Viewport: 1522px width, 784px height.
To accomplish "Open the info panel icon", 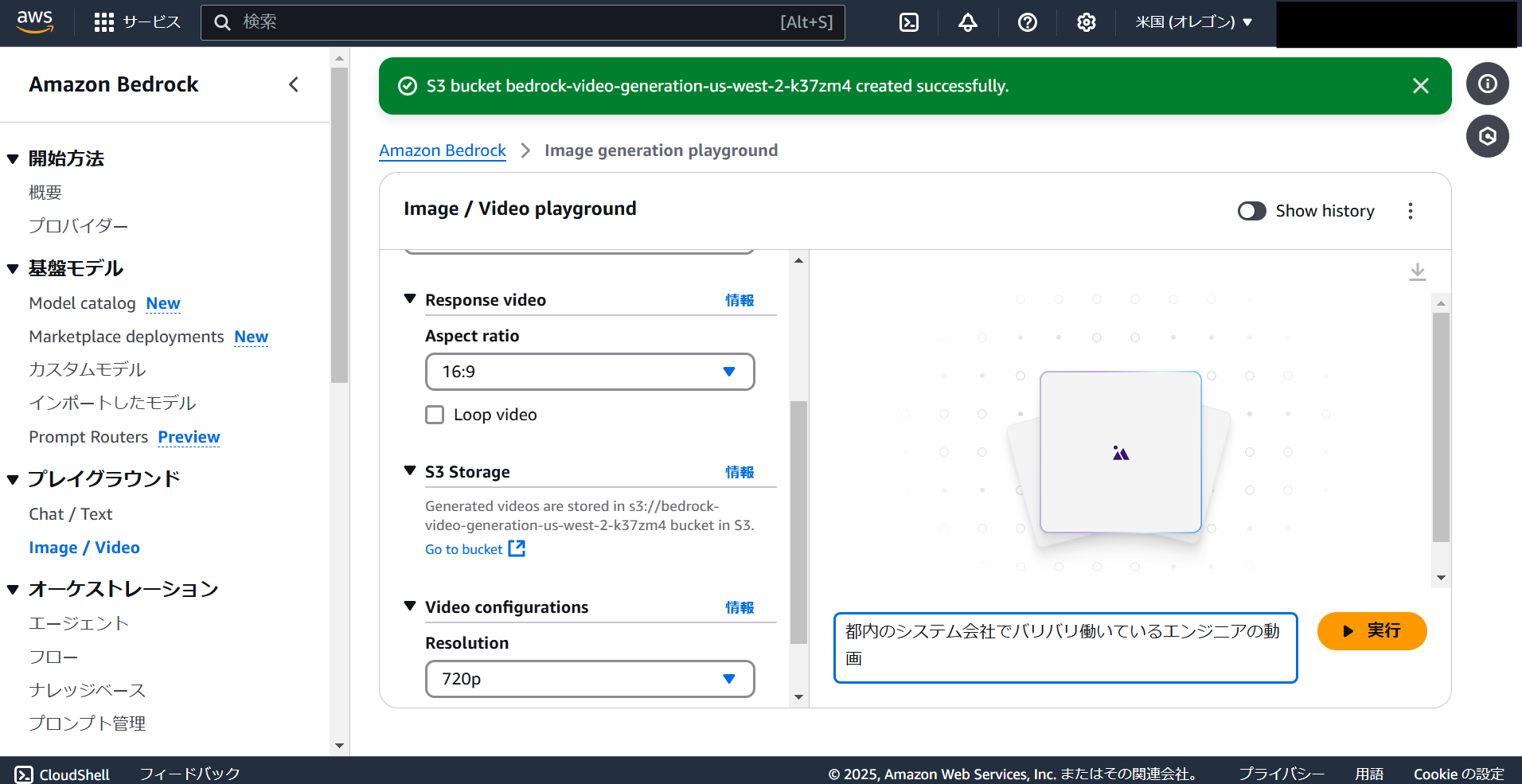I will tap(1488, 84).
